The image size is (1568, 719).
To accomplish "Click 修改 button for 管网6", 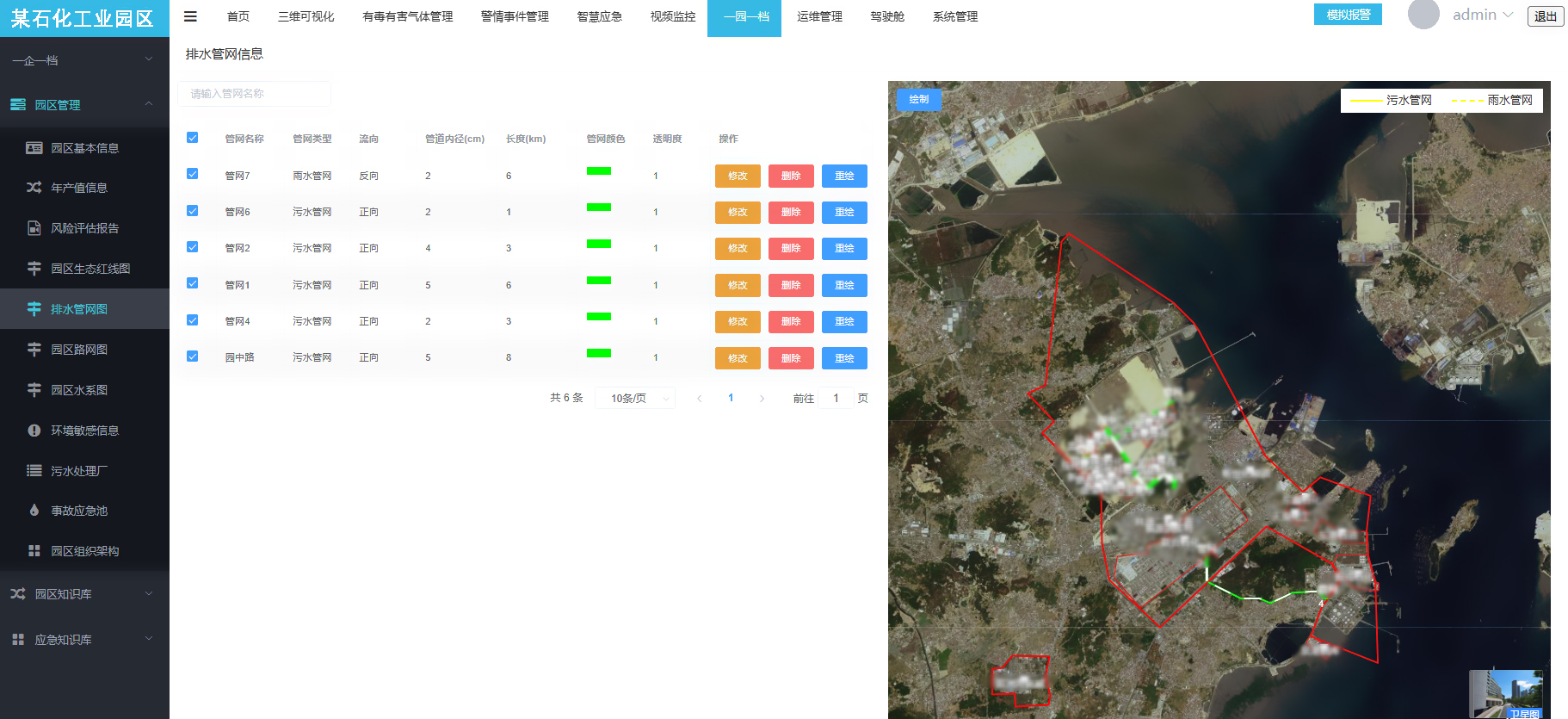I will point(738,213).
